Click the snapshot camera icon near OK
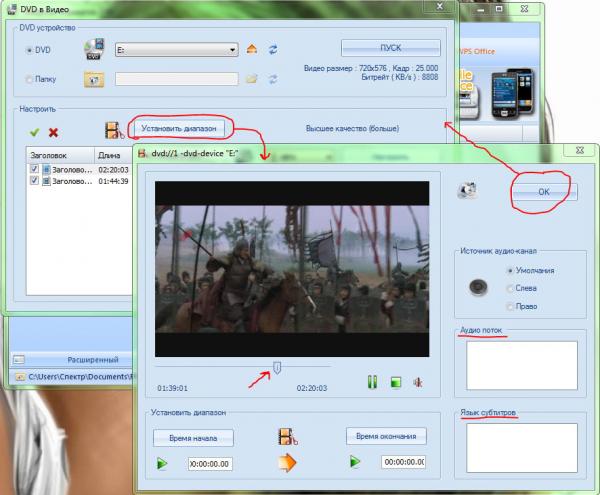The height and width of the screenshot is (495, 600). click(467, 190)
